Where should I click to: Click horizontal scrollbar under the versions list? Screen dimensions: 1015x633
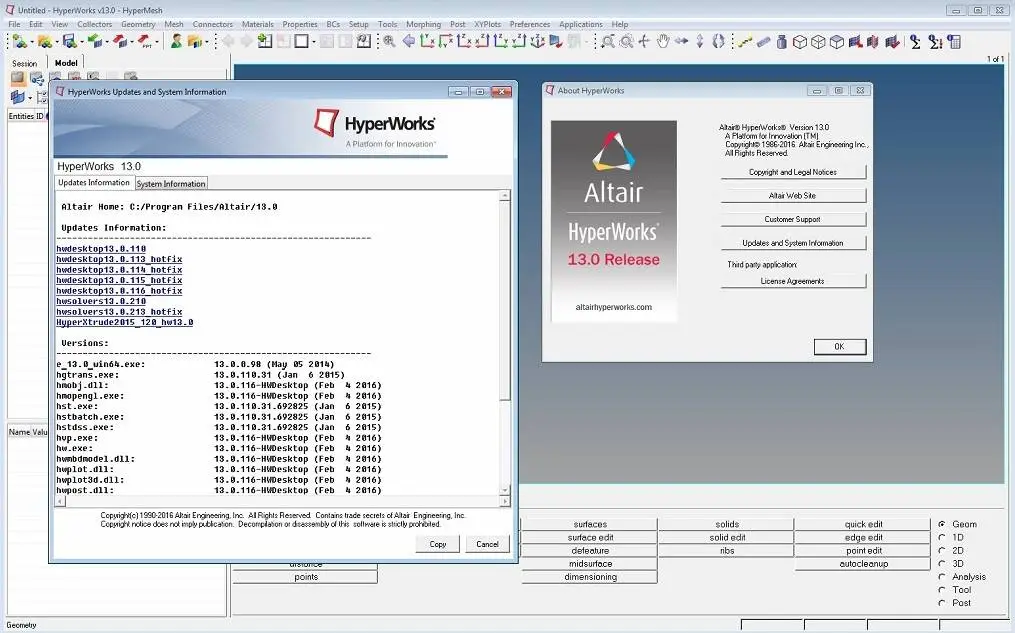click(x=282, y=502)
